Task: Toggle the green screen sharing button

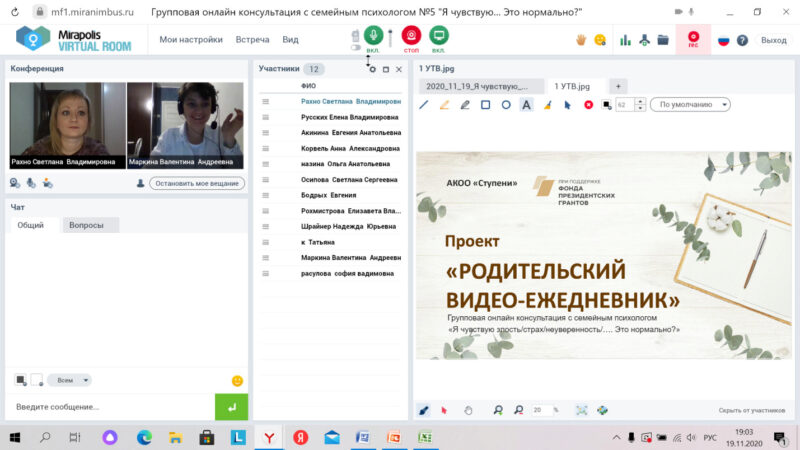Action: pyautogui.click(x=439, y=36)
